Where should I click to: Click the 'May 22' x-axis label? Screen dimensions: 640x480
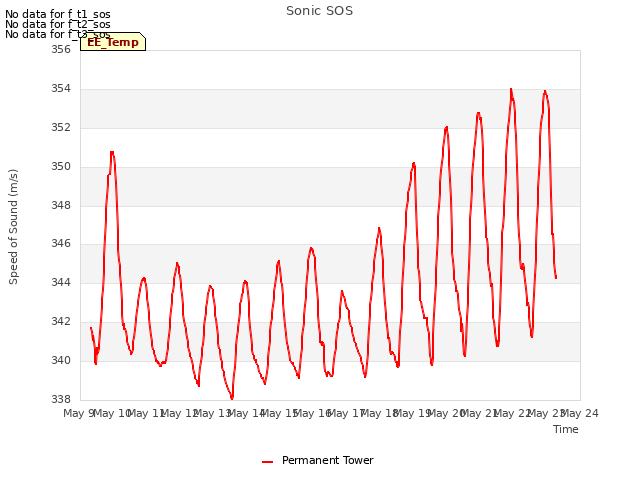pos(513,413)
